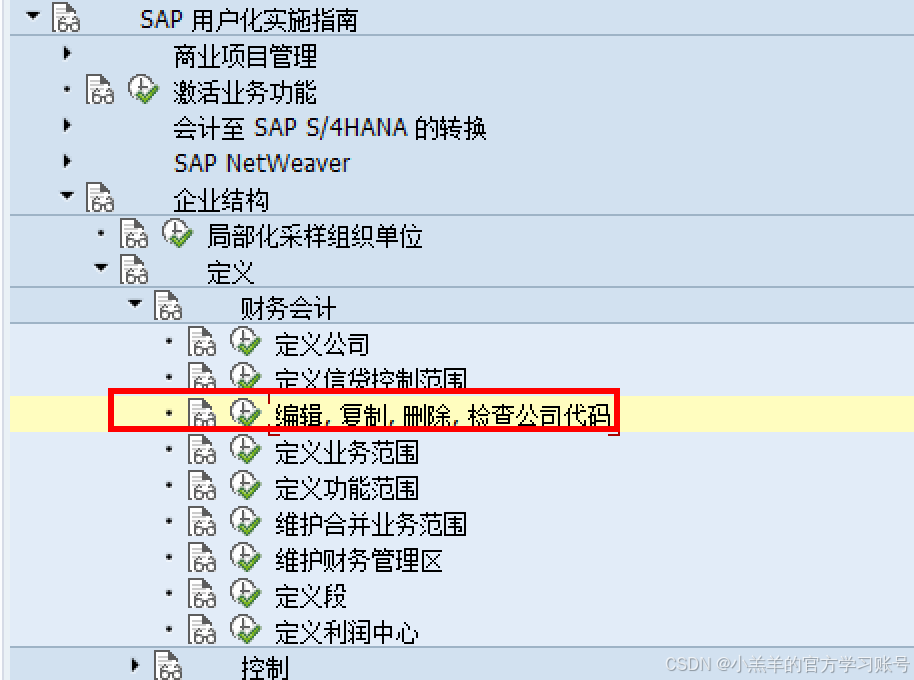Open documentation icon for 财务会计
The width and height of the screenshot is (914, 680).
point(167,305)
